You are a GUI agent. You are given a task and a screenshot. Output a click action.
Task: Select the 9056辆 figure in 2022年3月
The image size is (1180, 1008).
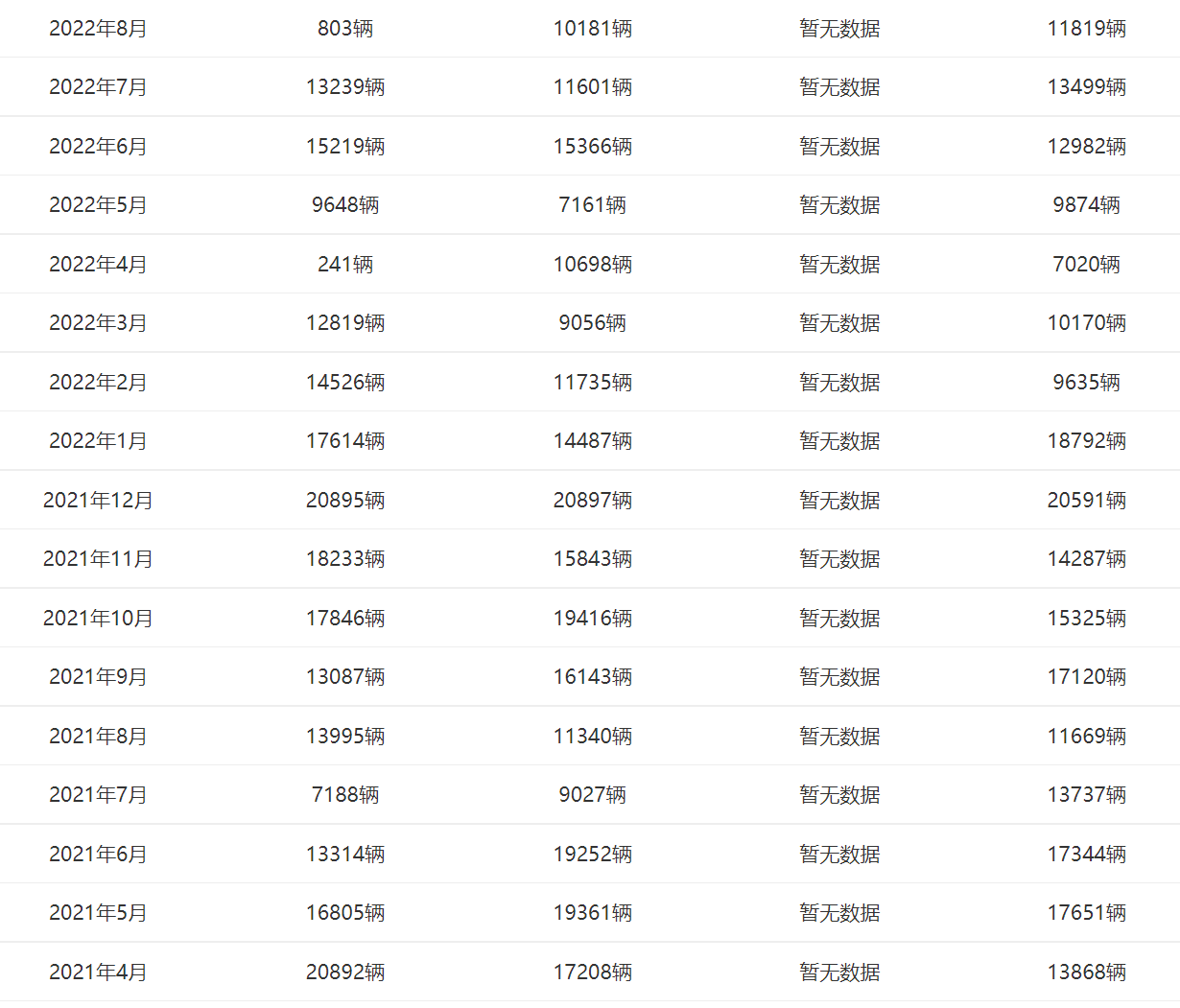point(592,323)
